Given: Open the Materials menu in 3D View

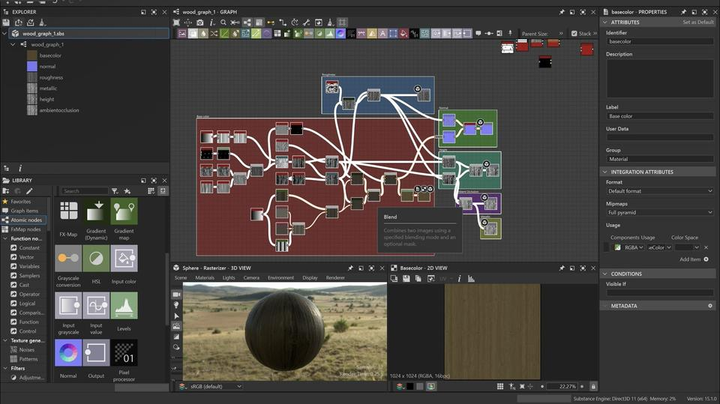Looking at the screenshot, I should click(204, 277).
